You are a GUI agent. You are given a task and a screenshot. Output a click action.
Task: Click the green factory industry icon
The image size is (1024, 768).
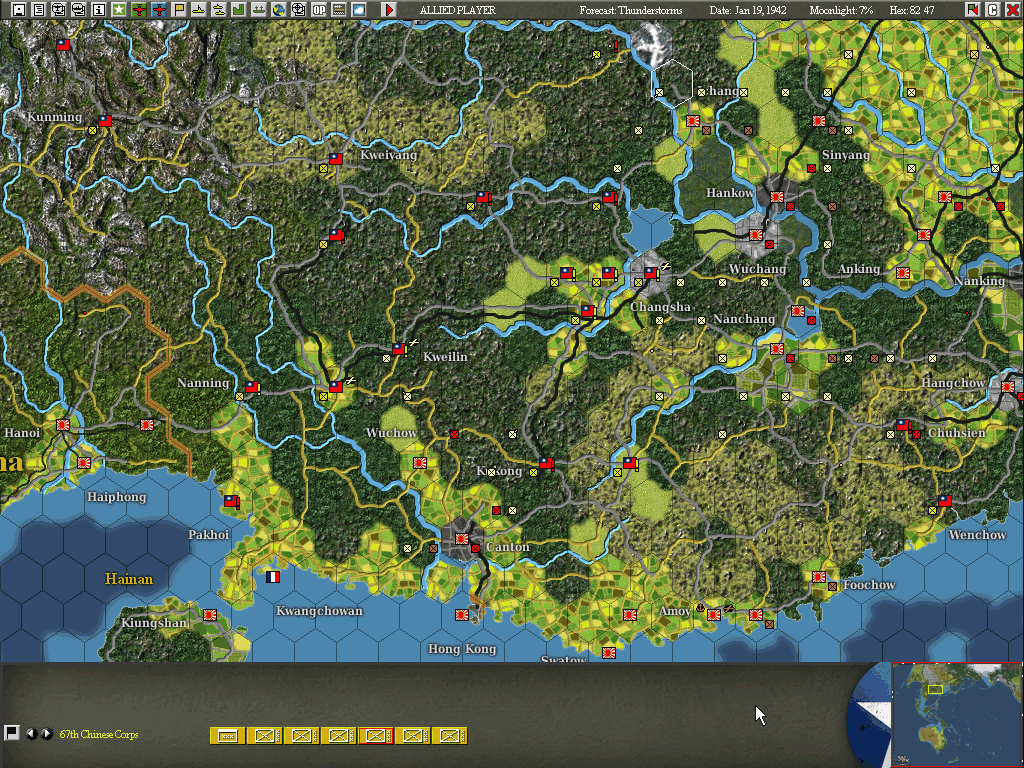pos(239,10)
